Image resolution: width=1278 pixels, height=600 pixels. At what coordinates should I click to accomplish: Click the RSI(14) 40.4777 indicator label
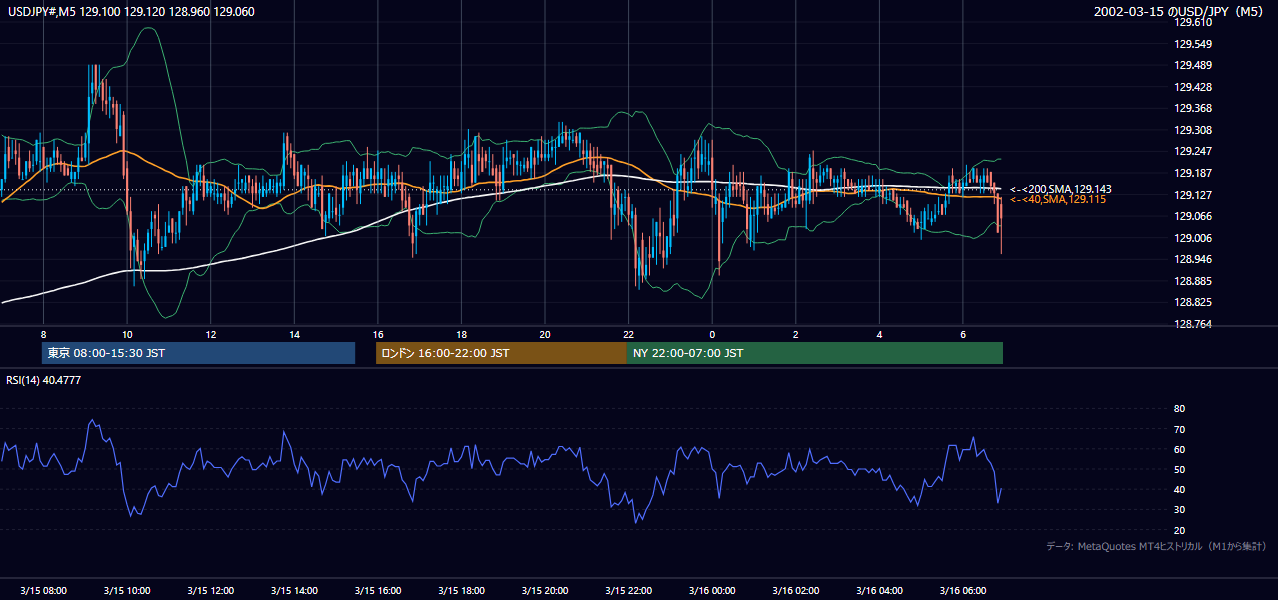[x=43, y=380]
